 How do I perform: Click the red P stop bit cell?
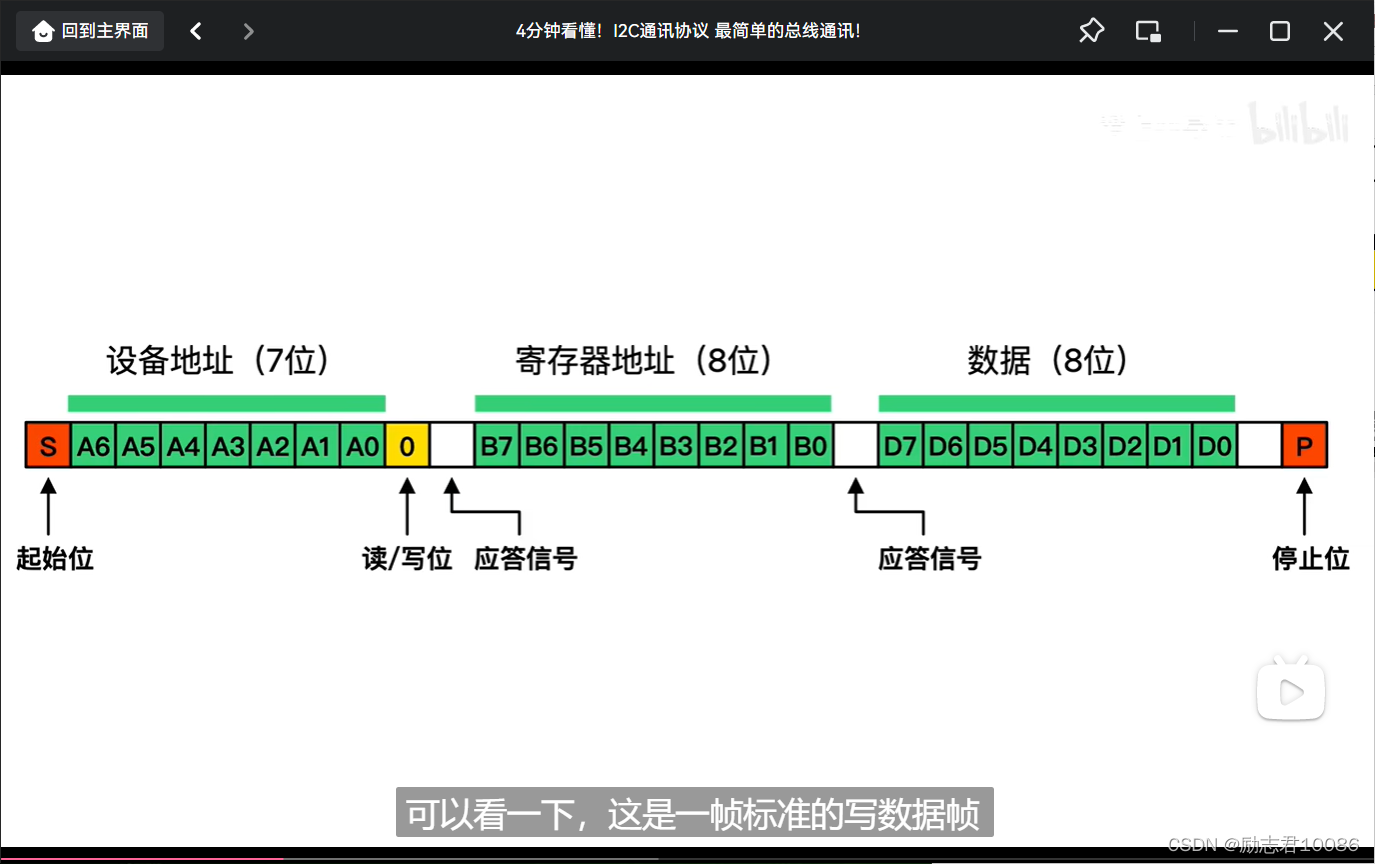[x=1304, y=445]
